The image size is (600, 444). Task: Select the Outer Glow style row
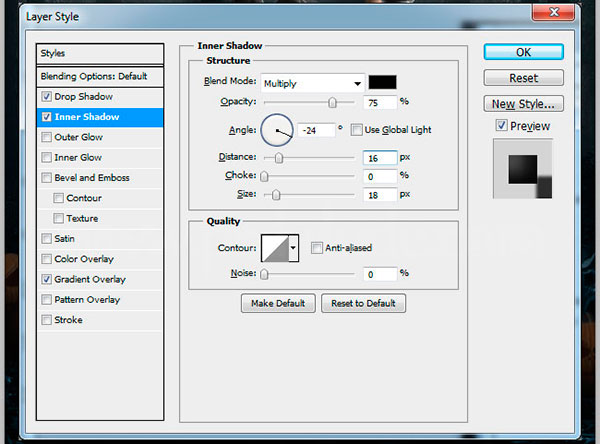(100, 137)
